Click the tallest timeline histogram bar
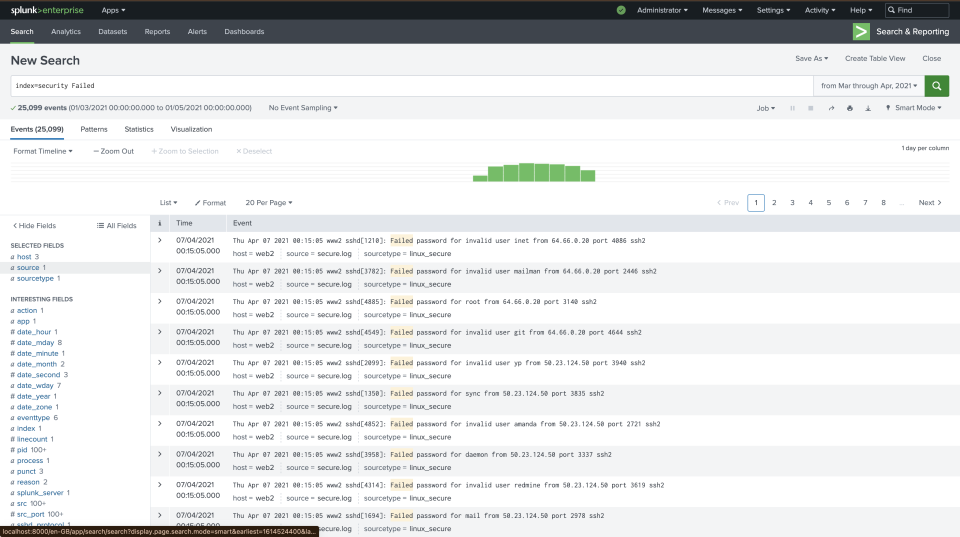 [526, 172]
